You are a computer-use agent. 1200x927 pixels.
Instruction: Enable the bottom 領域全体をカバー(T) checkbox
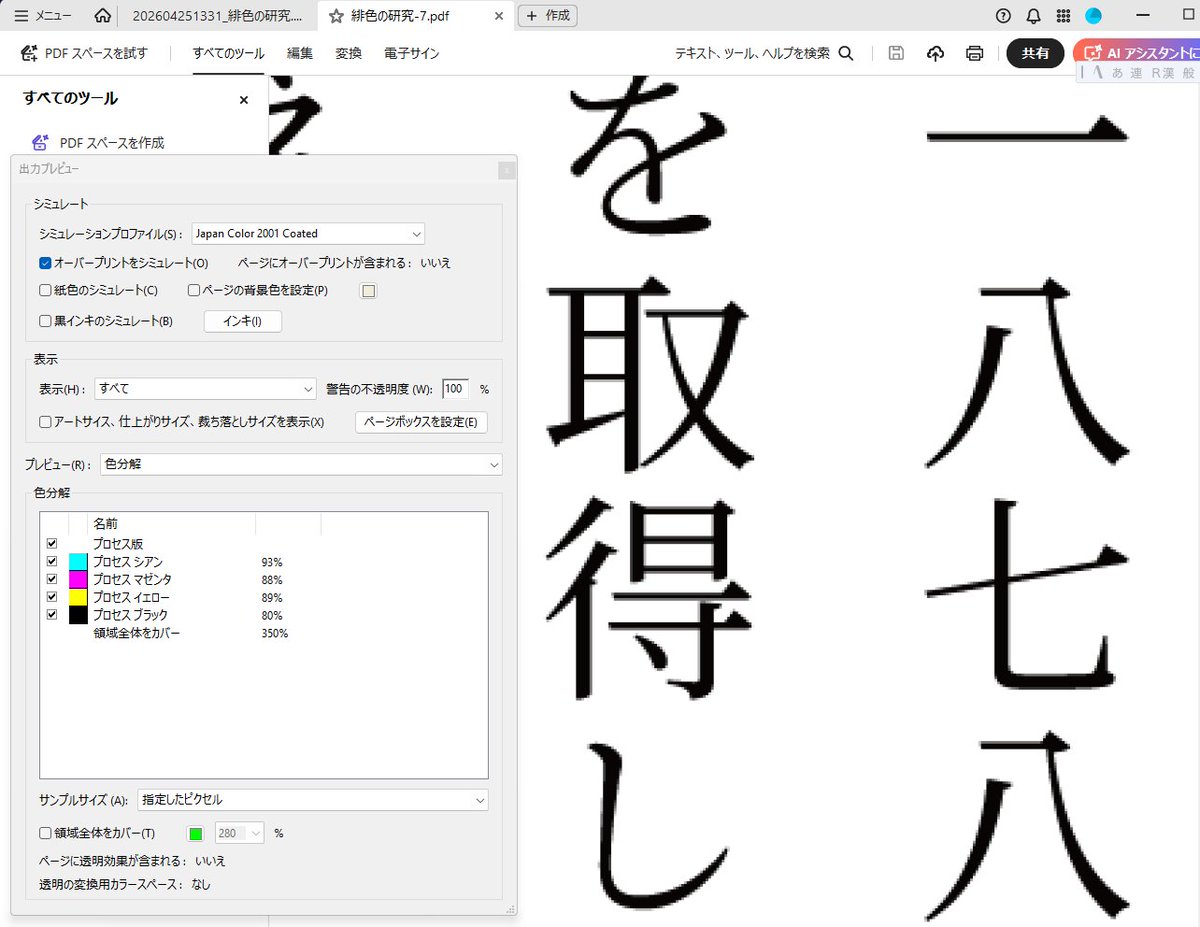click(x=45, y=832)
